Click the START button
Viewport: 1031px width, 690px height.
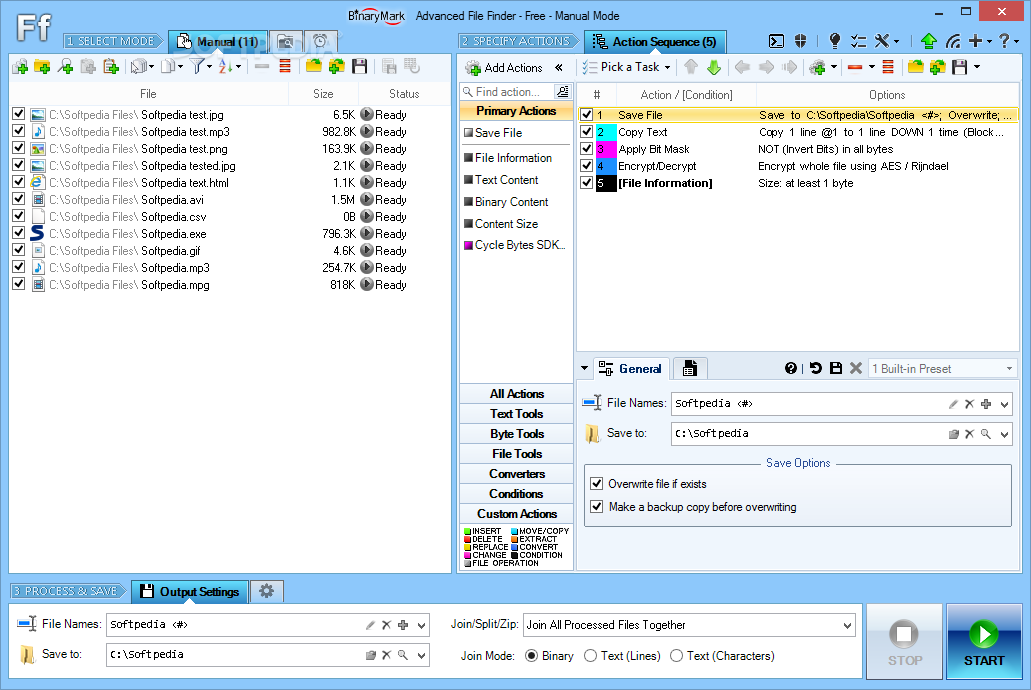click(984, 642)
